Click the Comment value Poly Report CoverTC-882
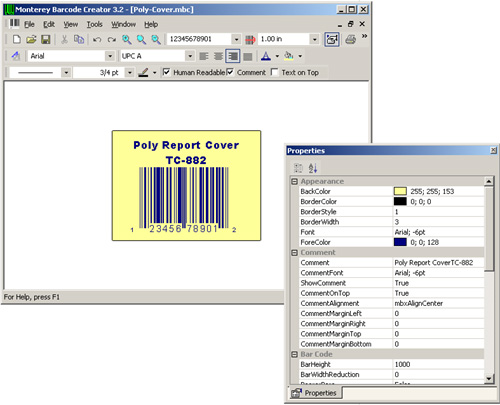This screenshot has height=405, width=500. (x=434, y=263)
